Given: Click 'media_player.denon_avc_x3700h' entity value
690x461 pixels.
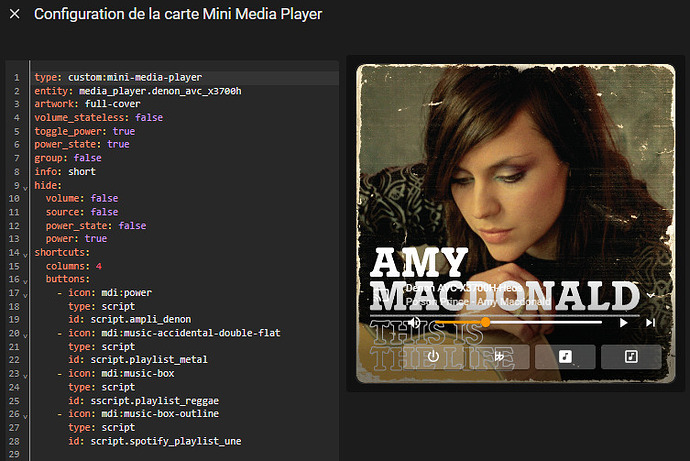Looking at the screenshot, I should click(160, 91).
